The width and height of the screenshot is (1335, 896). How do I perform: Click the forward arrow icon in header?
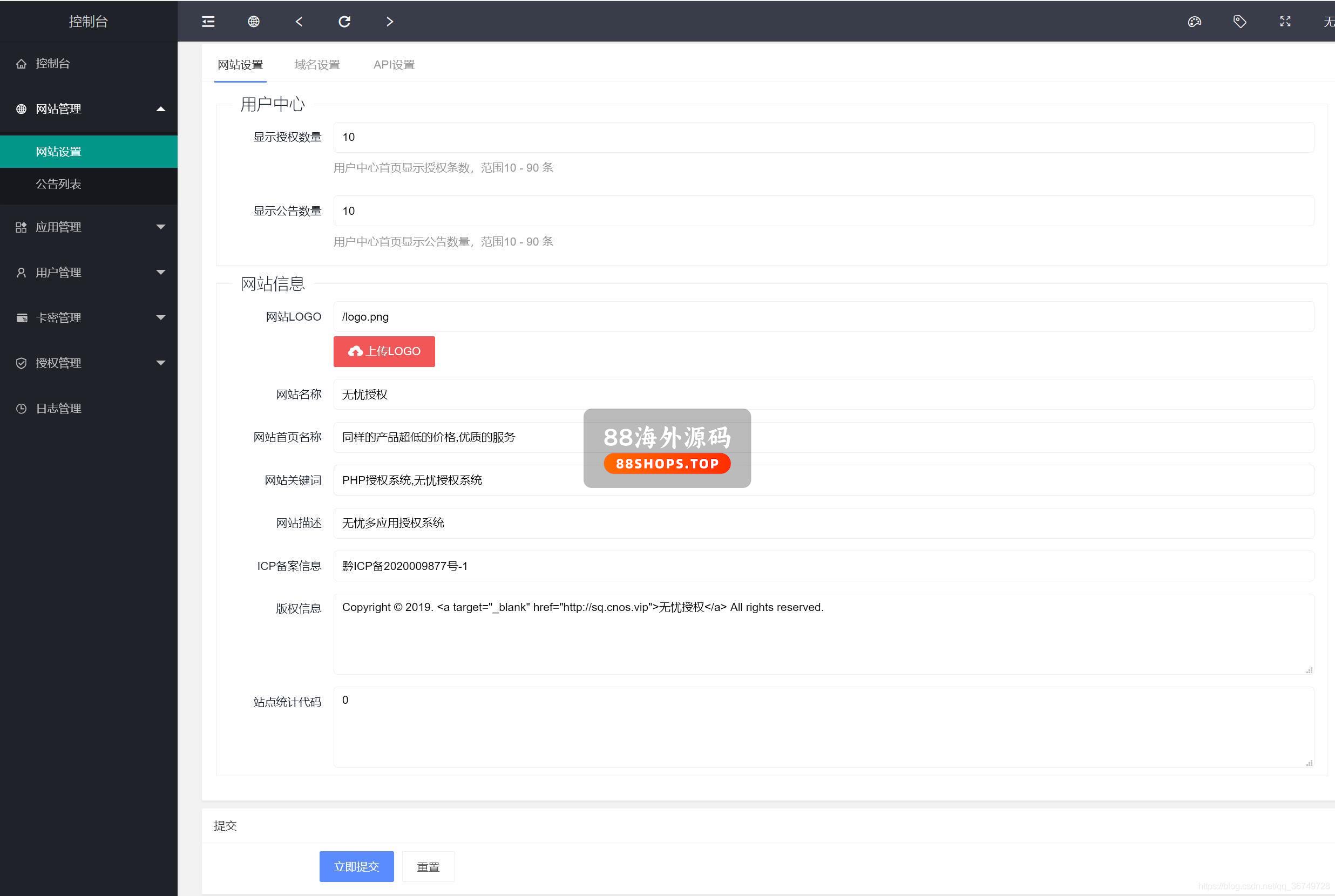point(390,22)
